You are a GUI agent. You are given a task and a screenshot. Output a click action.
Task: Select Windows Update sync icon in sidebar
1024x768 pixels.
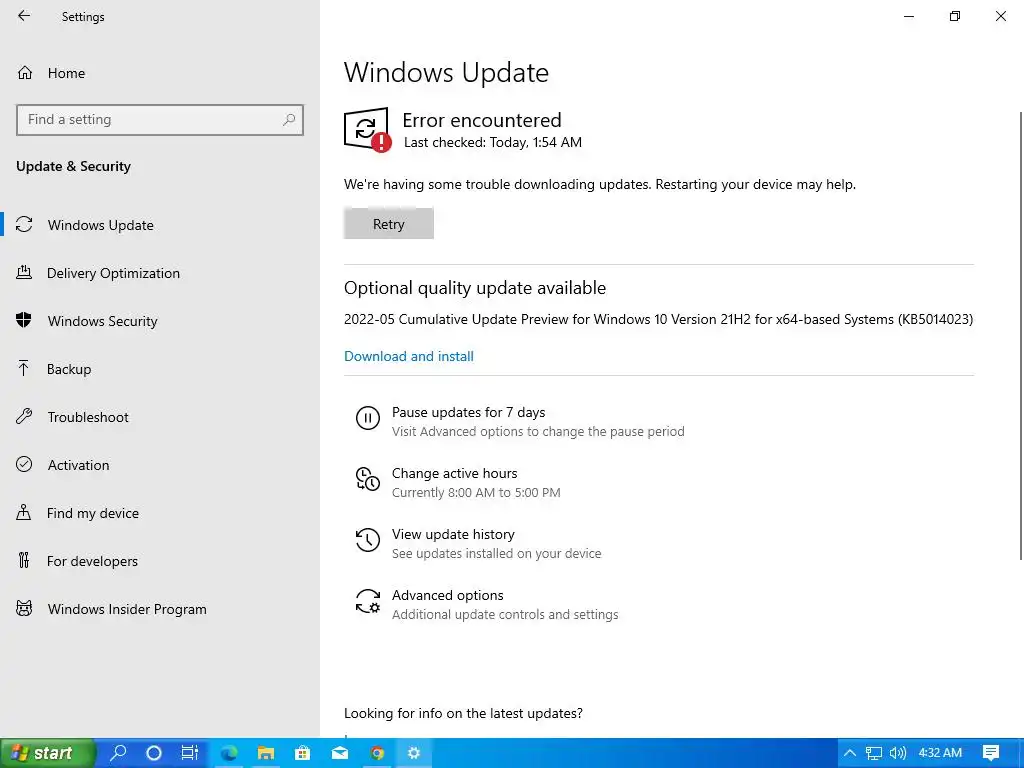click(24, 225)
